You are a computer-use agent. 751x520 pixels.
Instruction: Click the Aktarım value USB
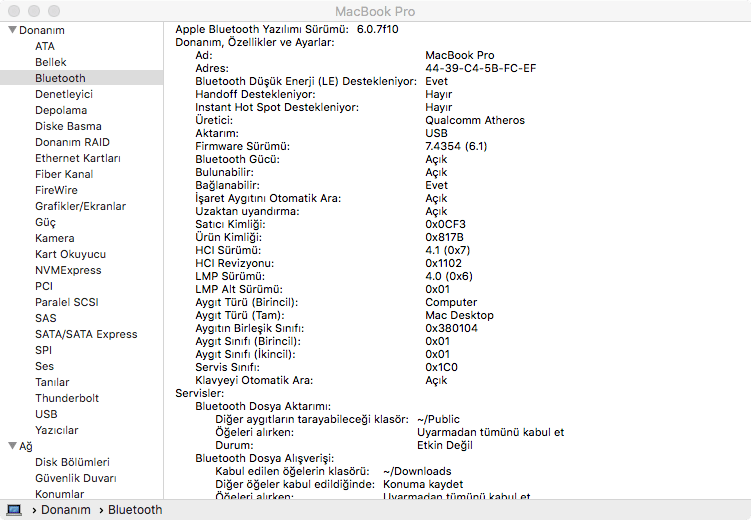coord(436,133)
